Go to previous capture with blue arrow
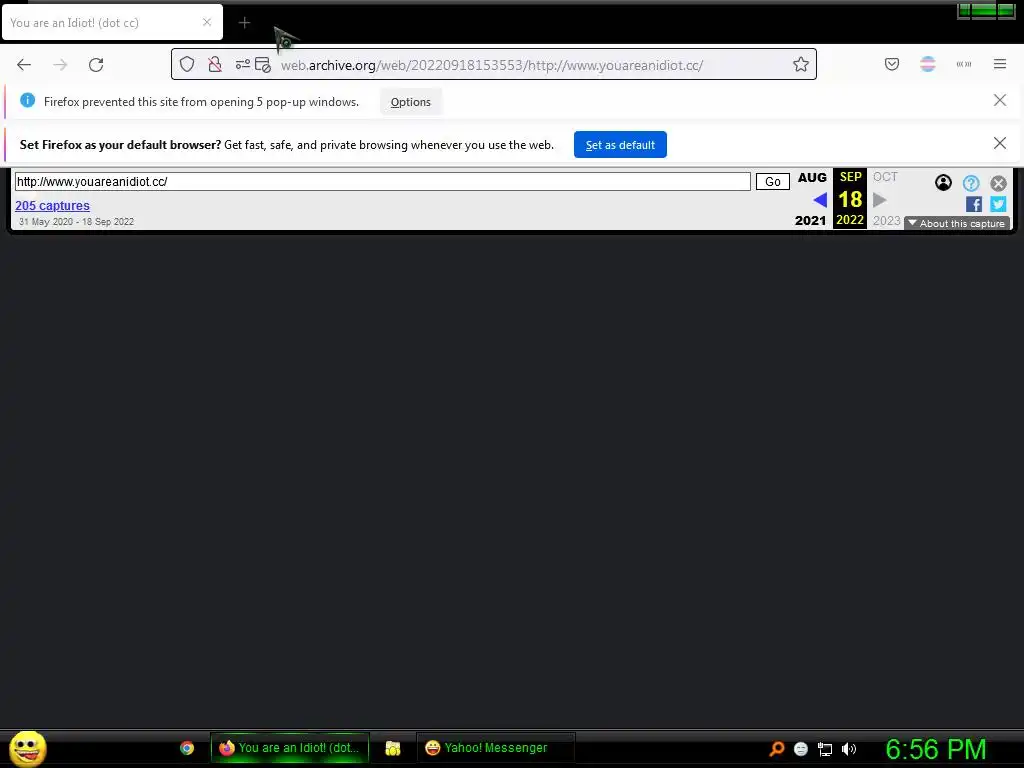Image resolution: width=1024 pixels, height=768 pixels. click(820, 200)
